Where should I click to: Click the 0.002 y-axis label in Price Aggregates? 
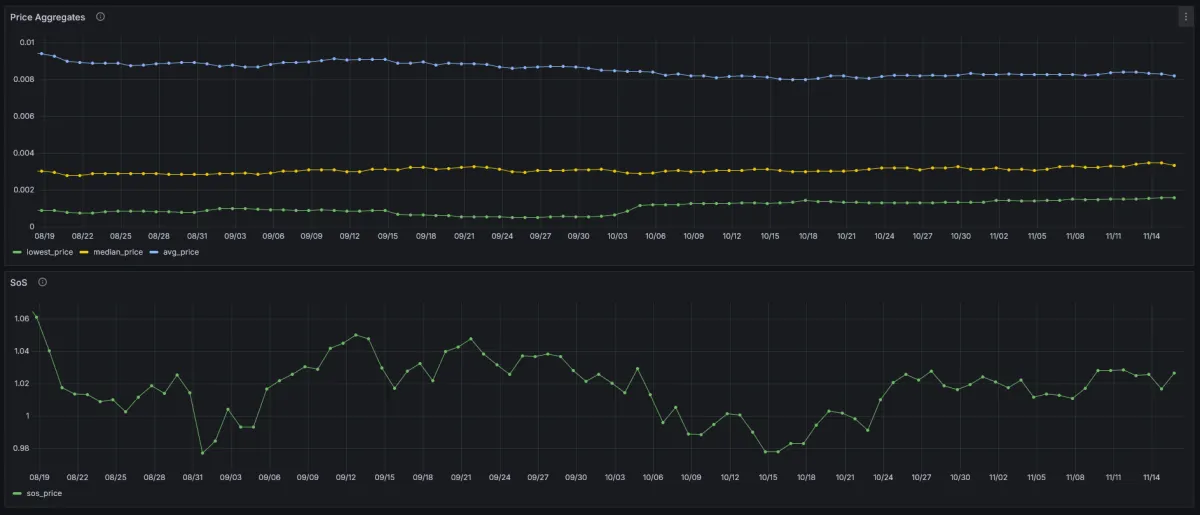[x=24, y=190]
